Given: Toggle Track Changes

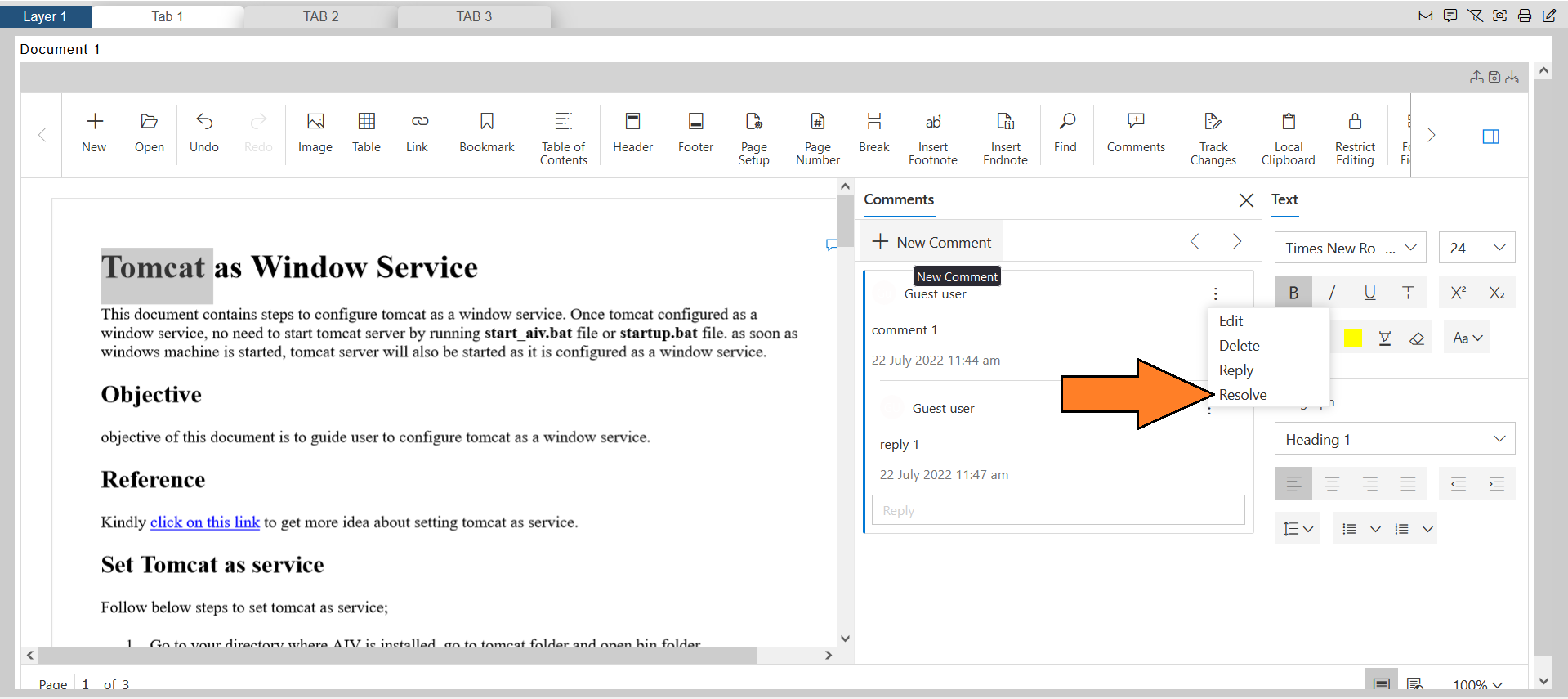Looking at the screenshot, I should [x=1213, y=138].
